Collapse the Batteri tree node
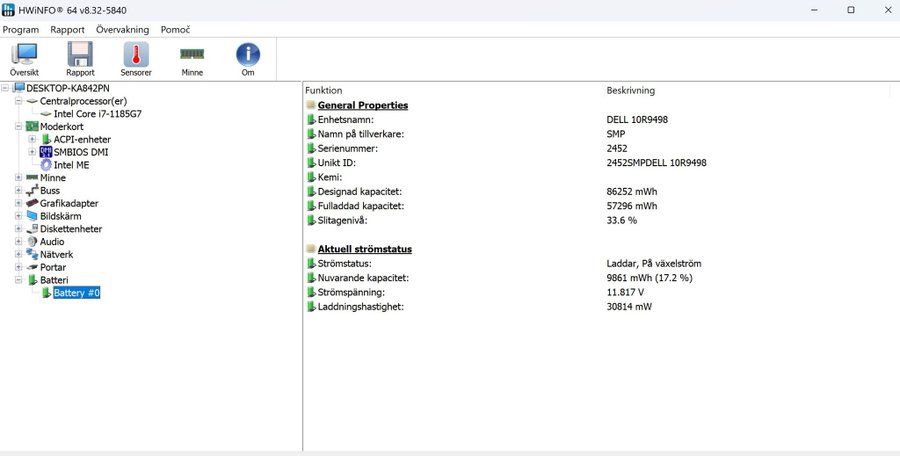The width and height of the screenshot is (900, 456). [19, 281]
